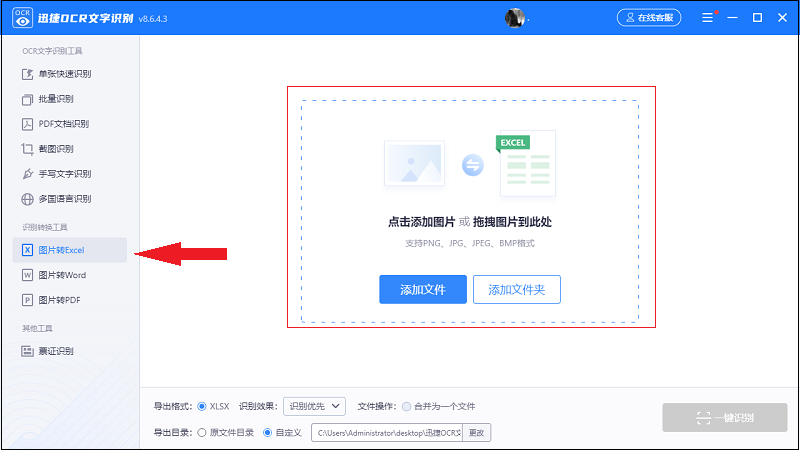Click 一键识别 button

pyautogui.click(x=725, y=418)
